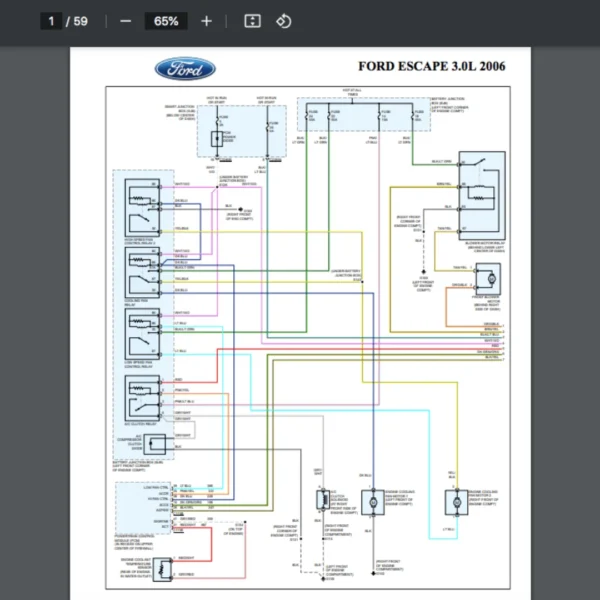Click the fit to page icon
Viewport: 600px width, 600px height.
click(x=253, y=21)
